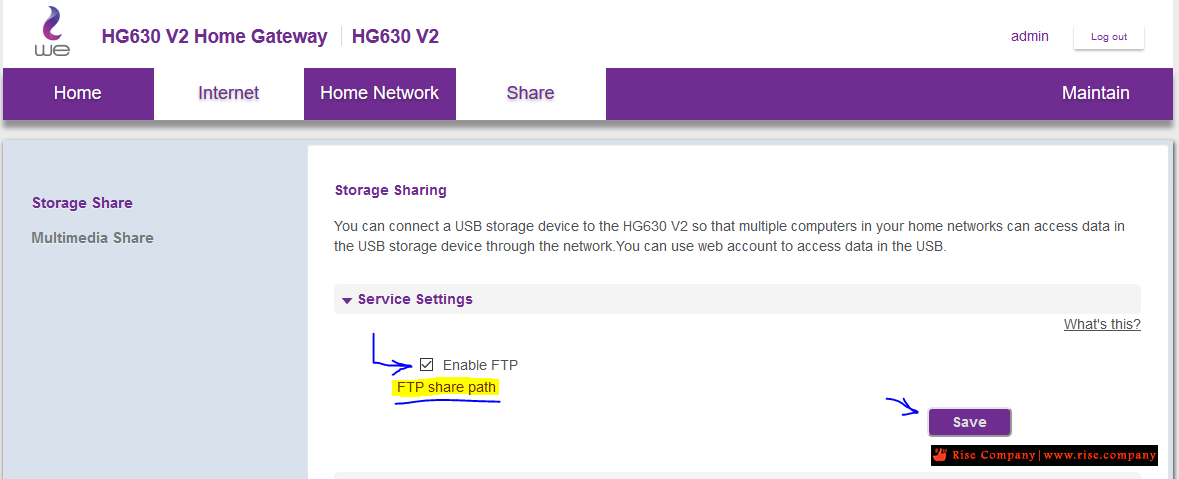This screenshot has width=1179, height=479.
Task: Click the highlighted FTP share path
Action: click(447, 387)
